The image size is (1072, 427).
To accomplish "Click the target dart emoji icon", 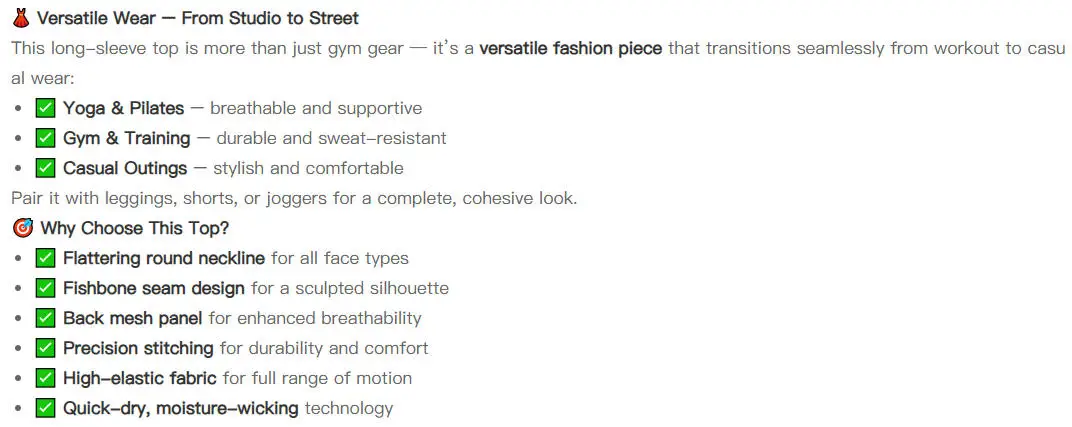I will pos(23,228).
